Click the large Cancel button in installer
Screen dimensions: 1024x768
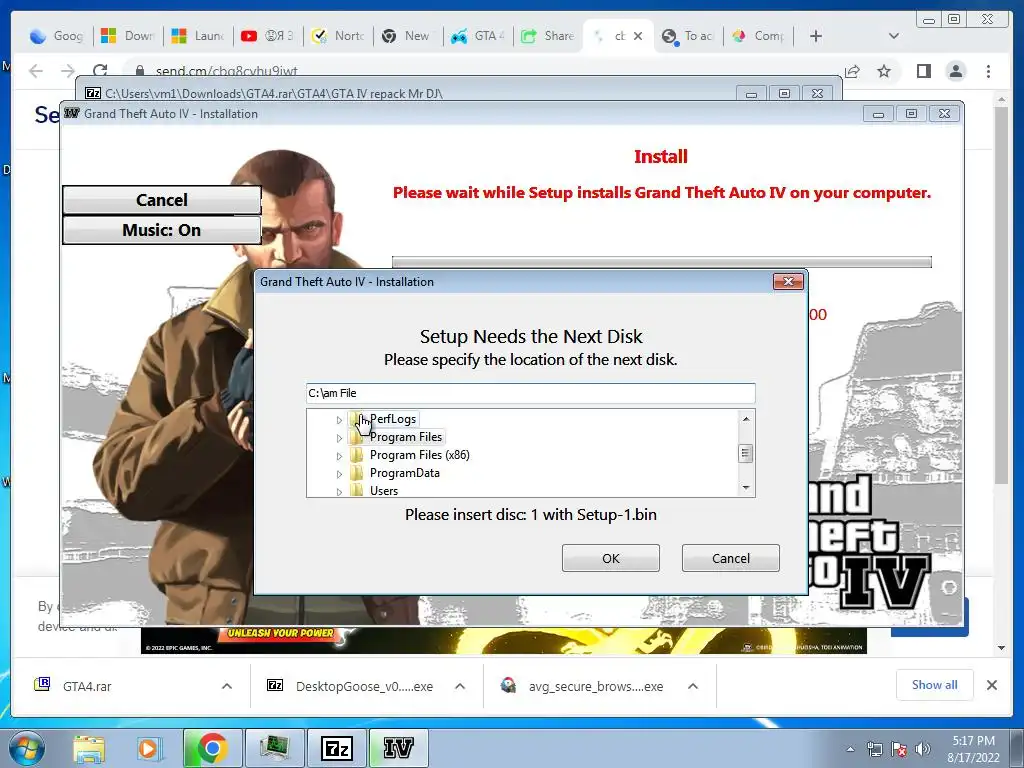(x=162, y=200)
